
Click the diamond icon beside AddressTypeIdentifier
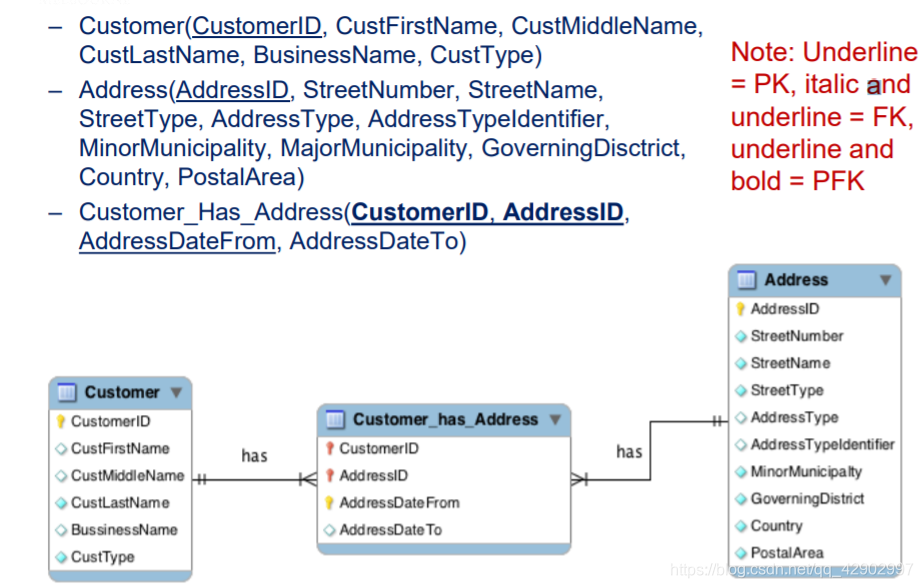[x=741, y=444]
